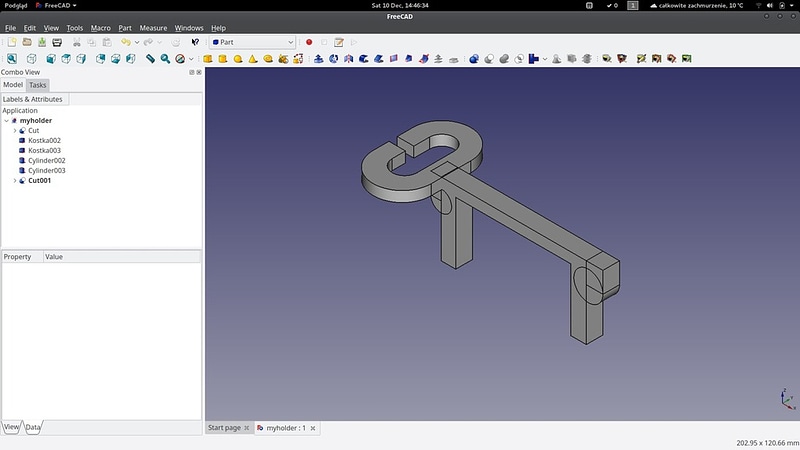
Task: Select the Extrude tool
Action: point(318,59)
